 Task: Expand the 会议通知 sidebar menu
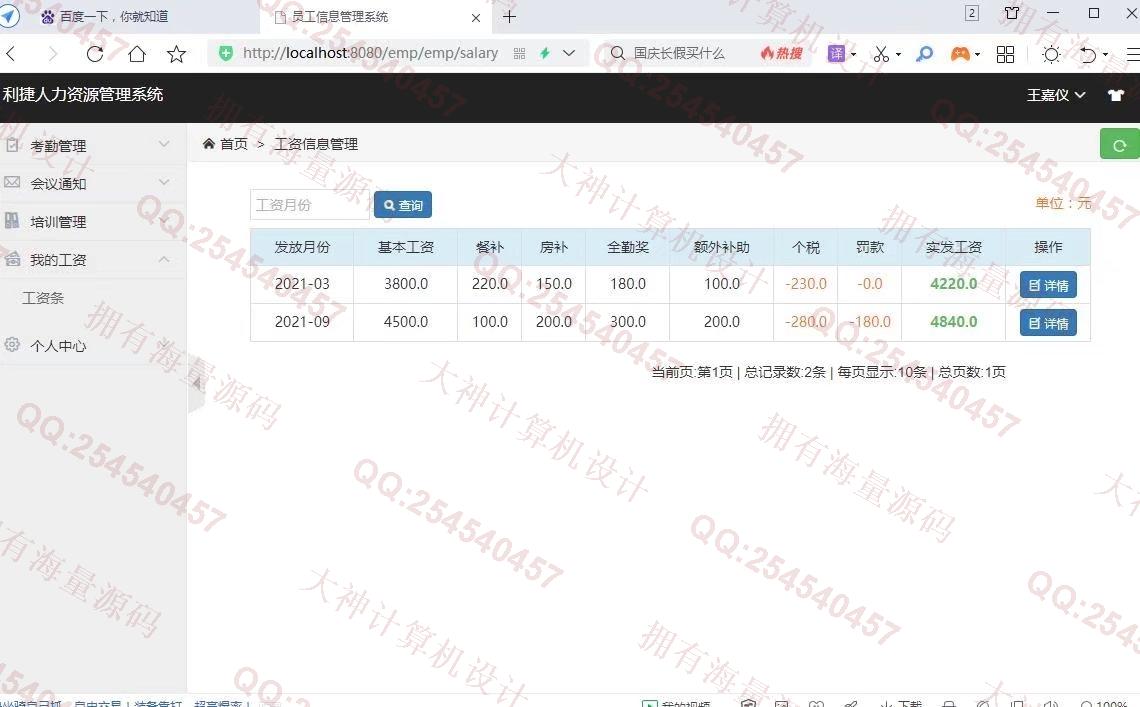click(93, 183)
